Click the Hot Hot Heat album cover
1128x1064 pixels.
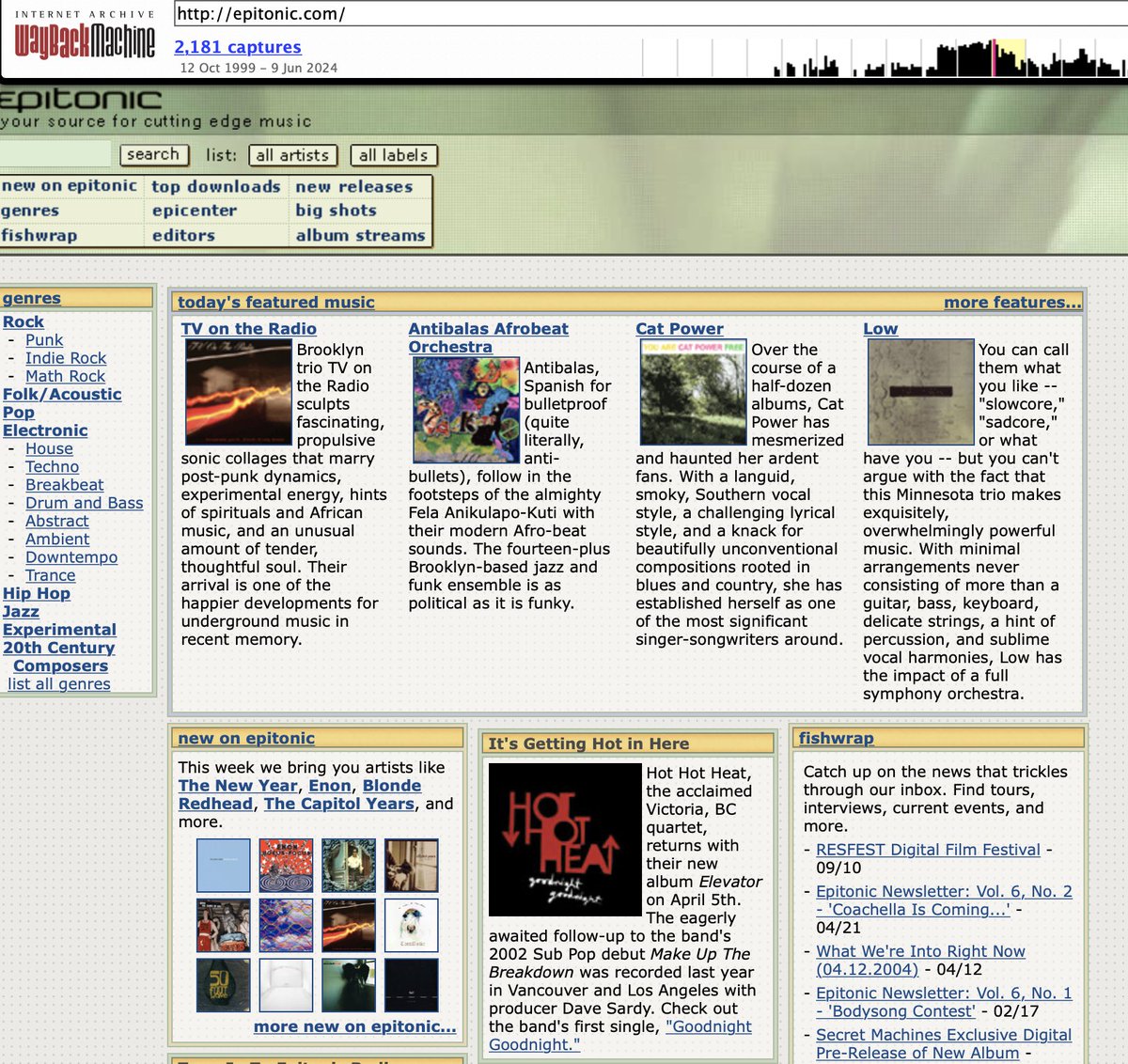(x=565, y=839)
